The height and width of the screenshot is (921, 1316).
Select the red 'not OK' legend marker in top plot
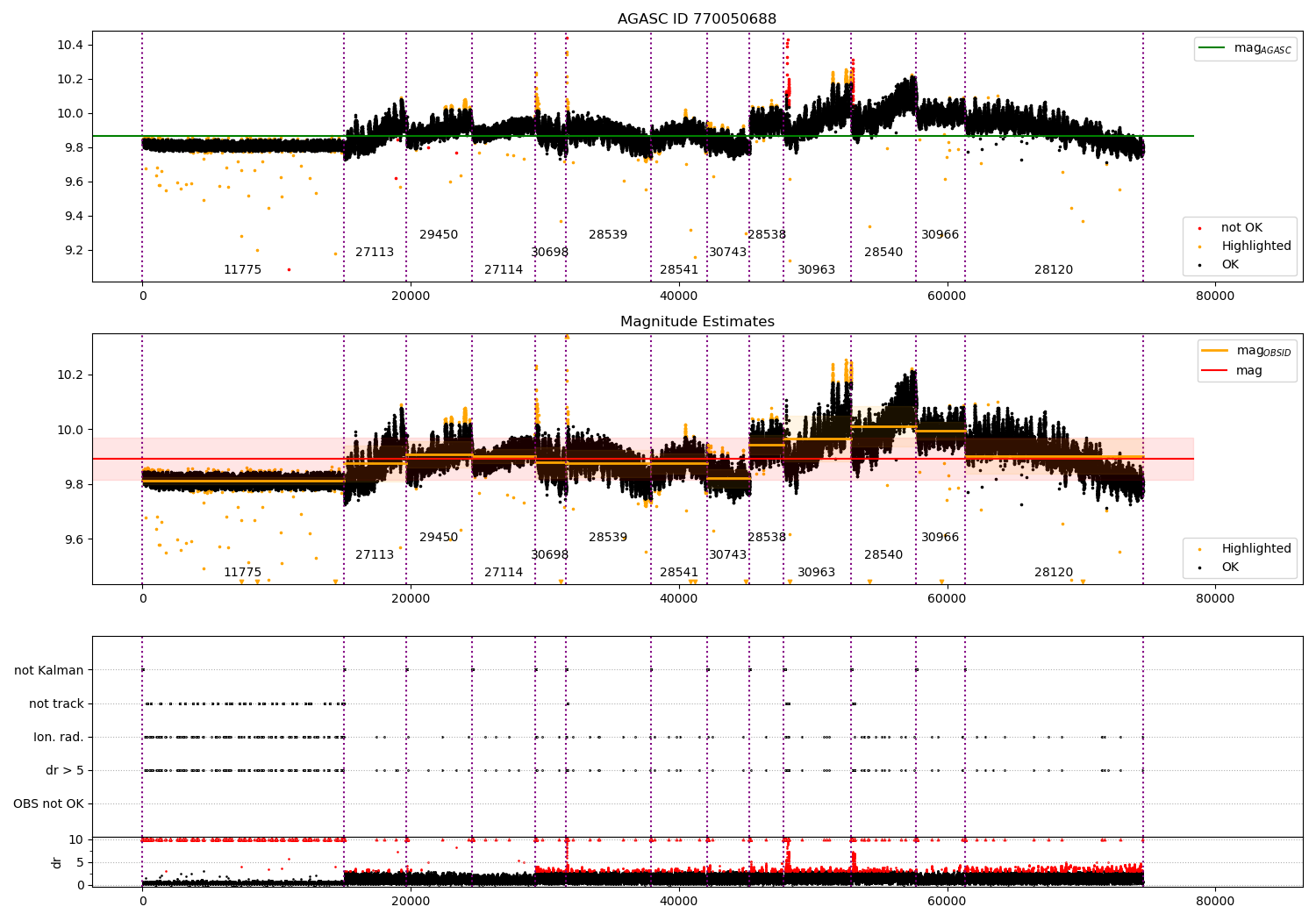[1200, 228]
